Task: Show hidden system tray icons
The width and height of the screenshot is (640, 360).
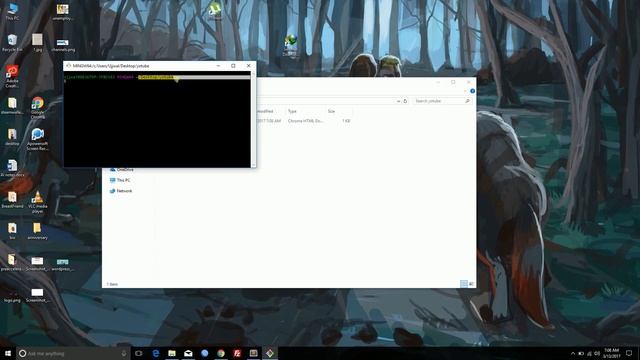Action: (x=573, y=353)
